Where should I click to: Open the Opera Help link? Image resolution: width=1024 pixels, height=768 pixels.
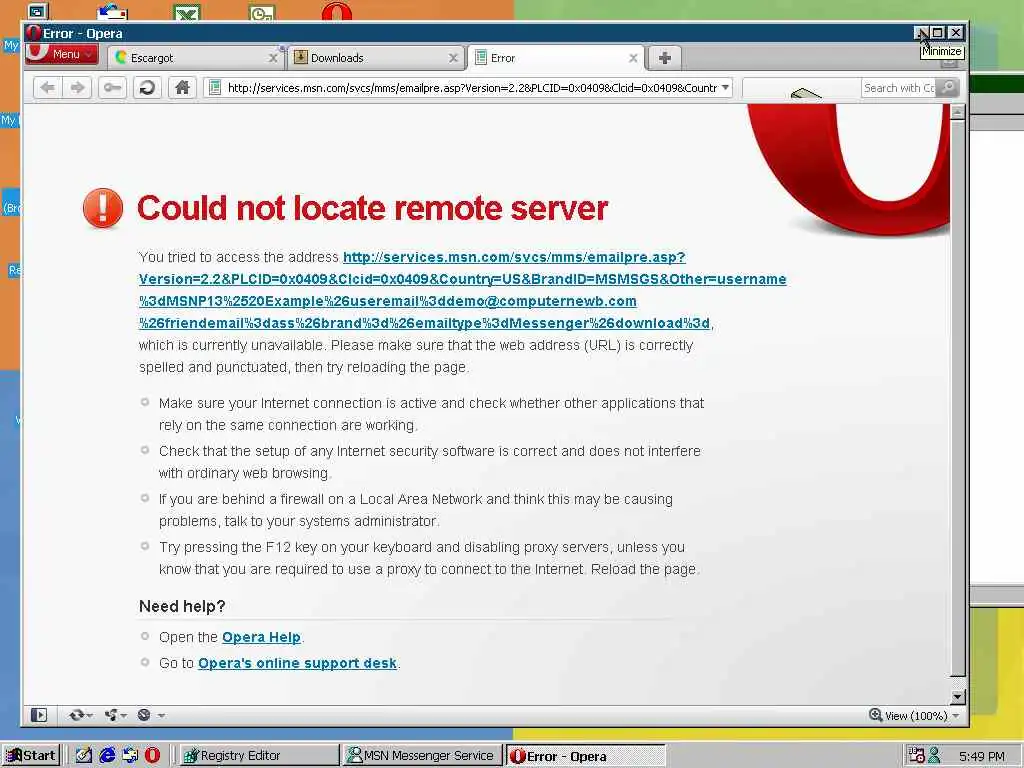point(261,637)
